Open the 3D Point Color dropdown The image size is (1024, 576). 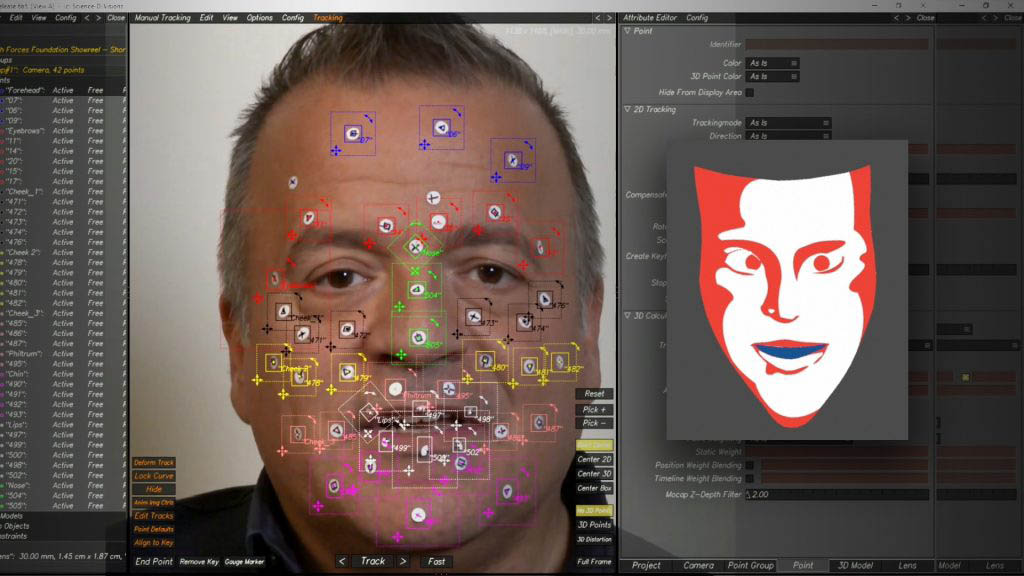pyautogui.click(x=773, y=76)
